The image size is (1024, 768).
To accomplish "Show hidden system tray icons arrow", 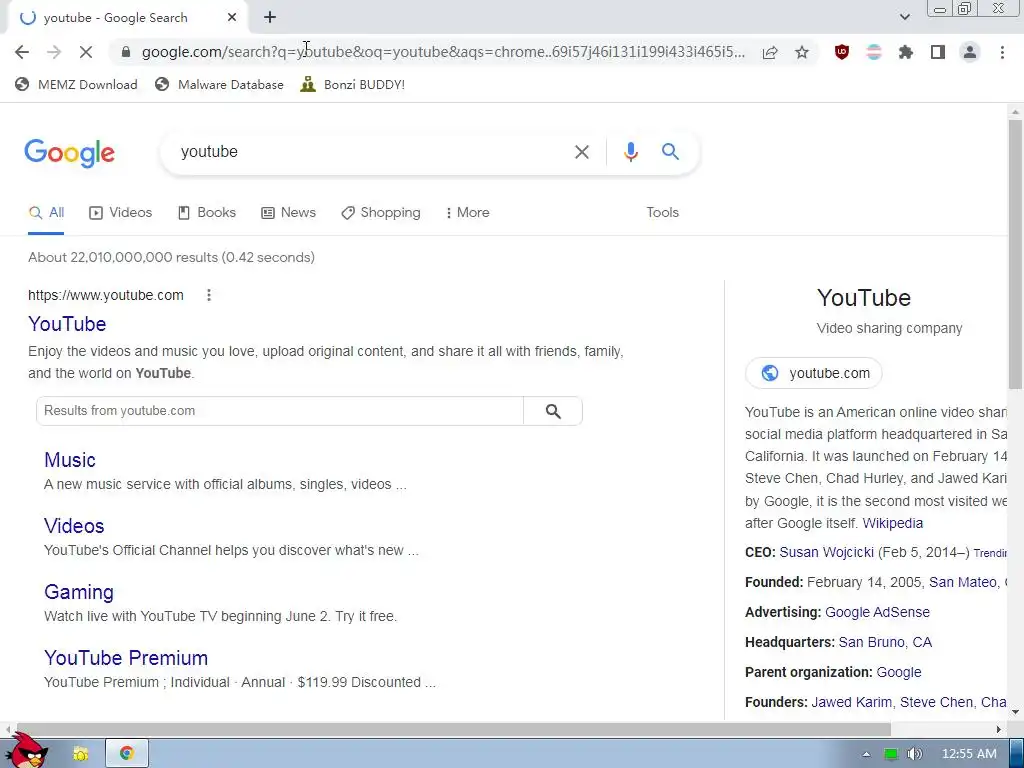I will point(866,754).
